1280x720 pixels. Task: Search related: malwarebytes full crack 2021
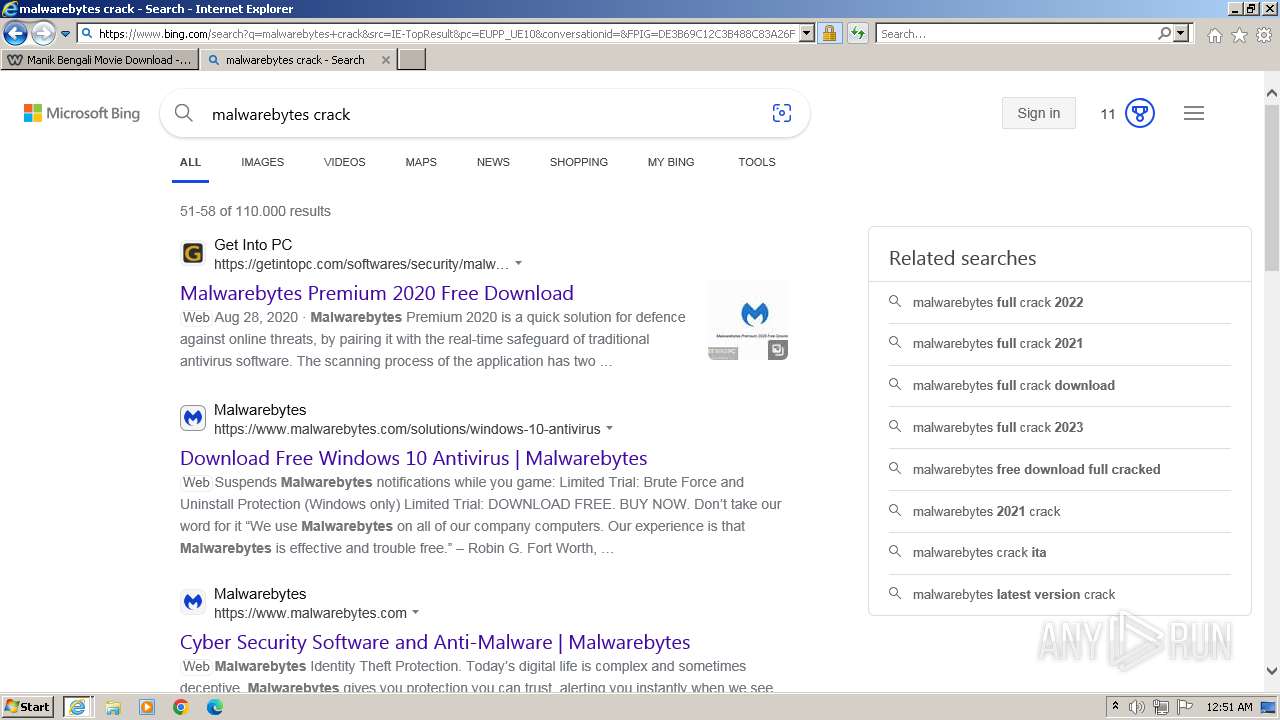(998, 343)
